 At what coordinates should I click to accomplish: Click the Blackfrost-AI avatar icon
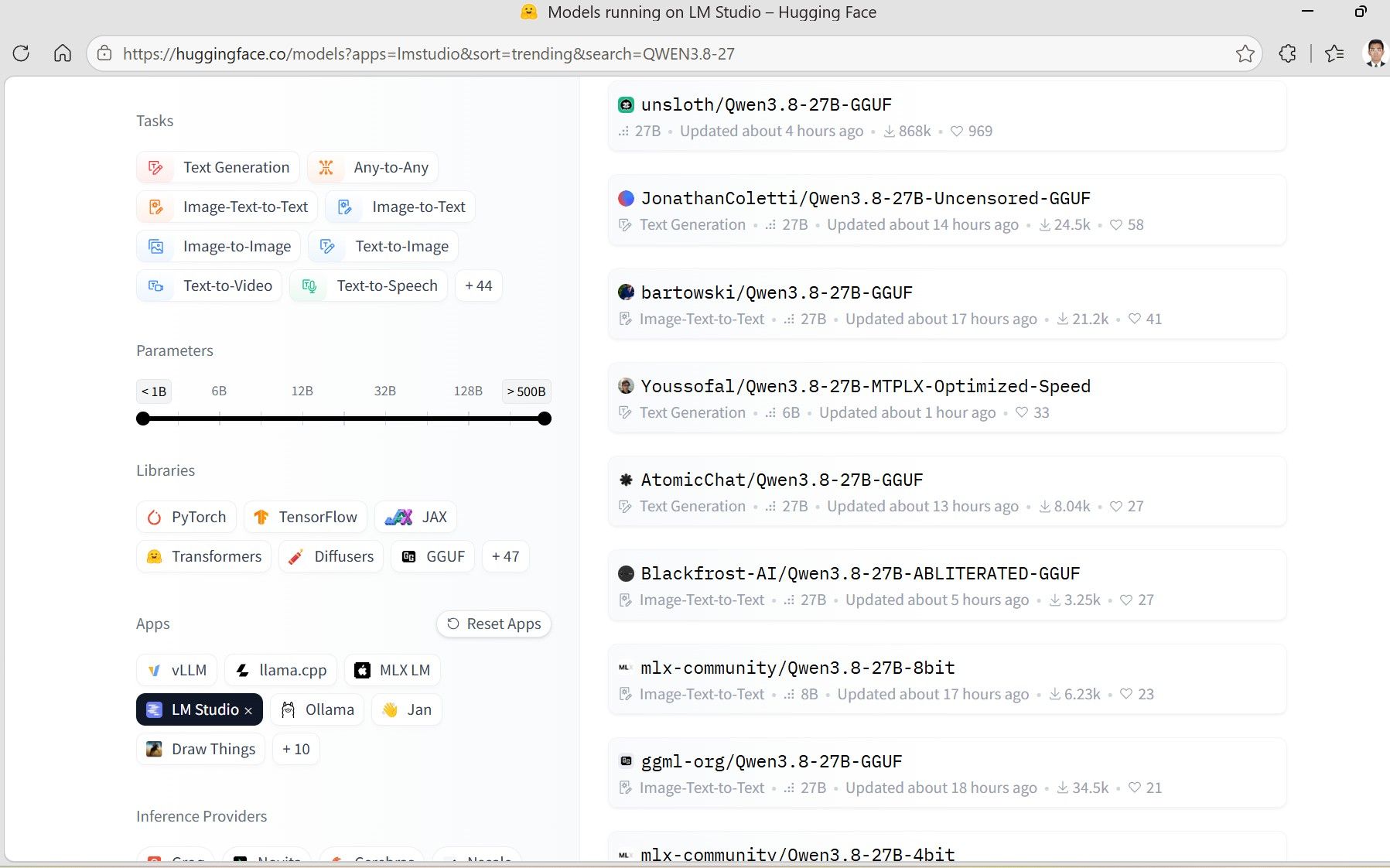[626, 573]
